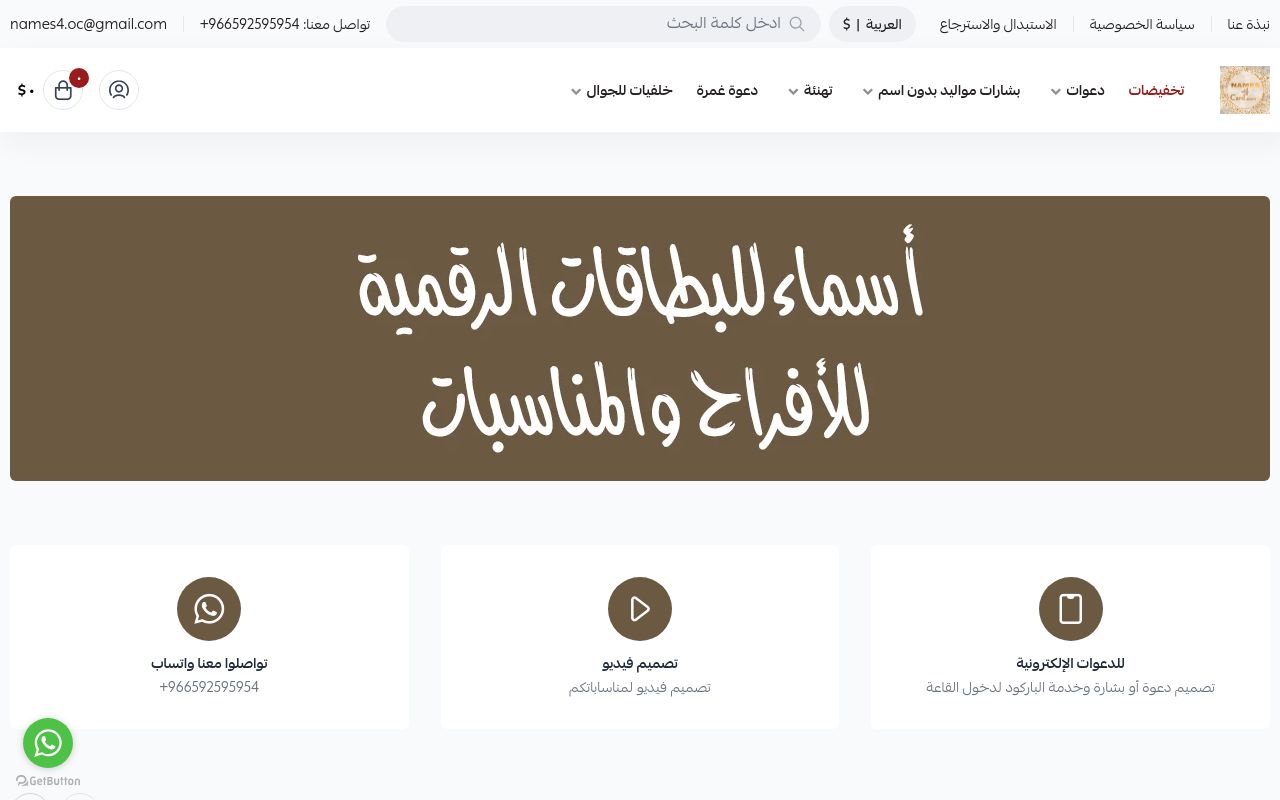The width and height of the screenshot is (1280, 800).
Task: Open the العربية | $ language currency selector
Action: 872,24
